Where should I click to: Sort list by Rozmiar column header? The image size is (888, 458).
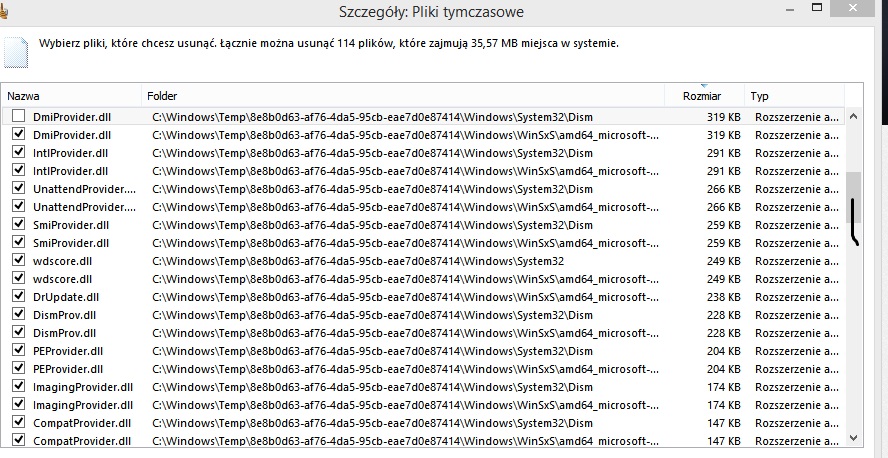tap(704, 96)
